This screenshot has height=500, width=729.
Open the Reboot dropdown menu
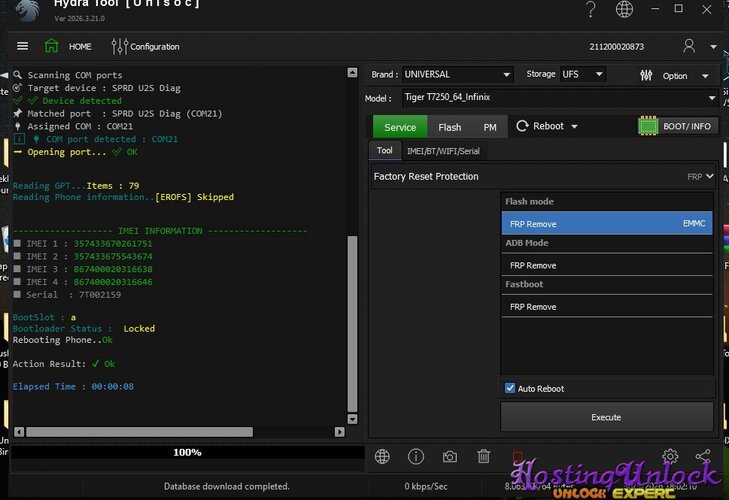coord(548,127)
